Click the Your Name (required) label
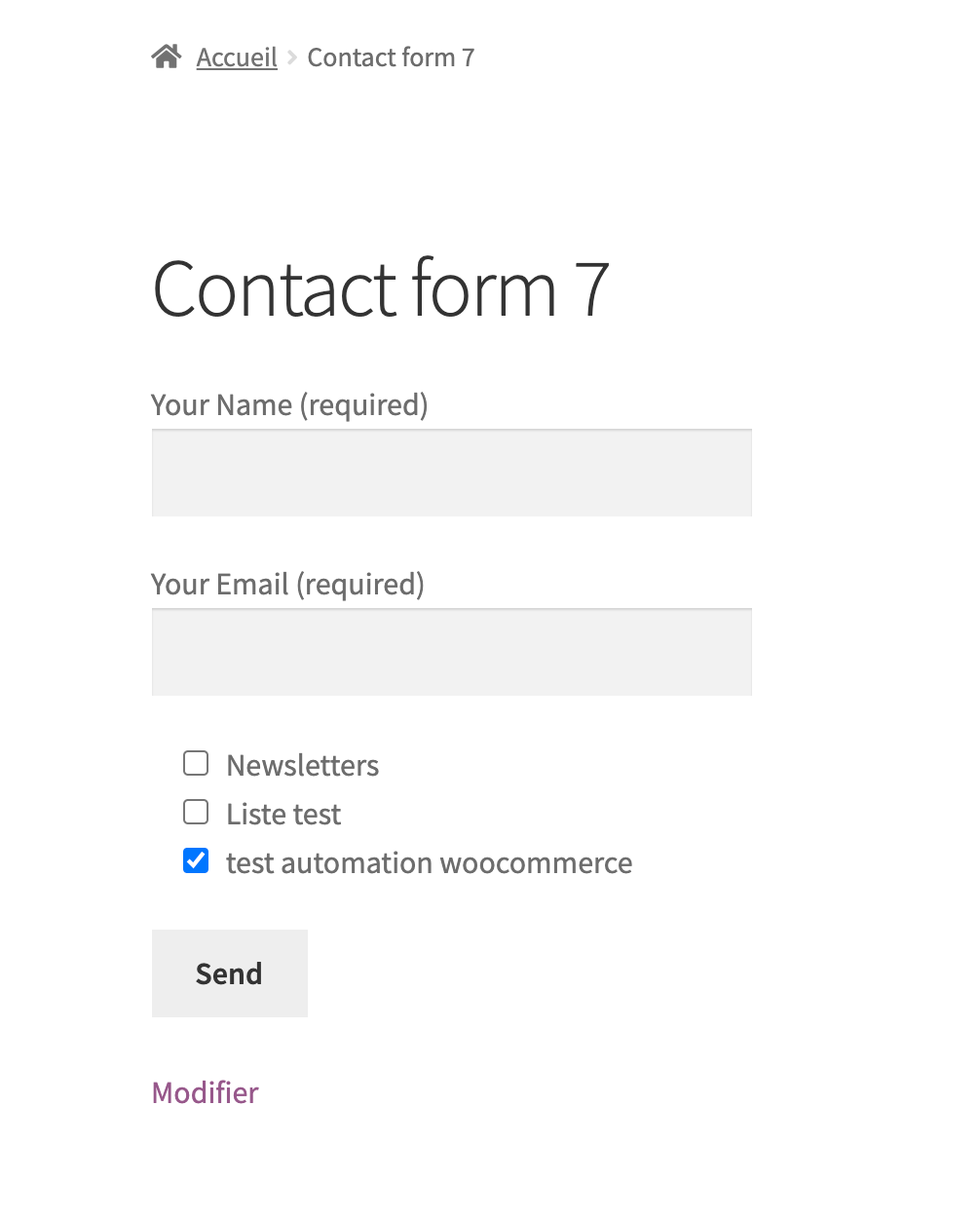Image resolution: width=980 pixels, height=1220 pixels. coord(290,404)
